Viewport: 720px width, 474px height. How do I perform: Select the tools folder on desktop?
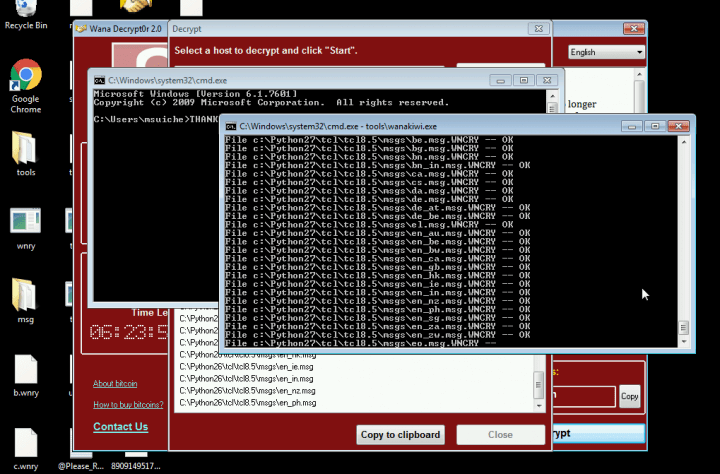tap(25, 154)
